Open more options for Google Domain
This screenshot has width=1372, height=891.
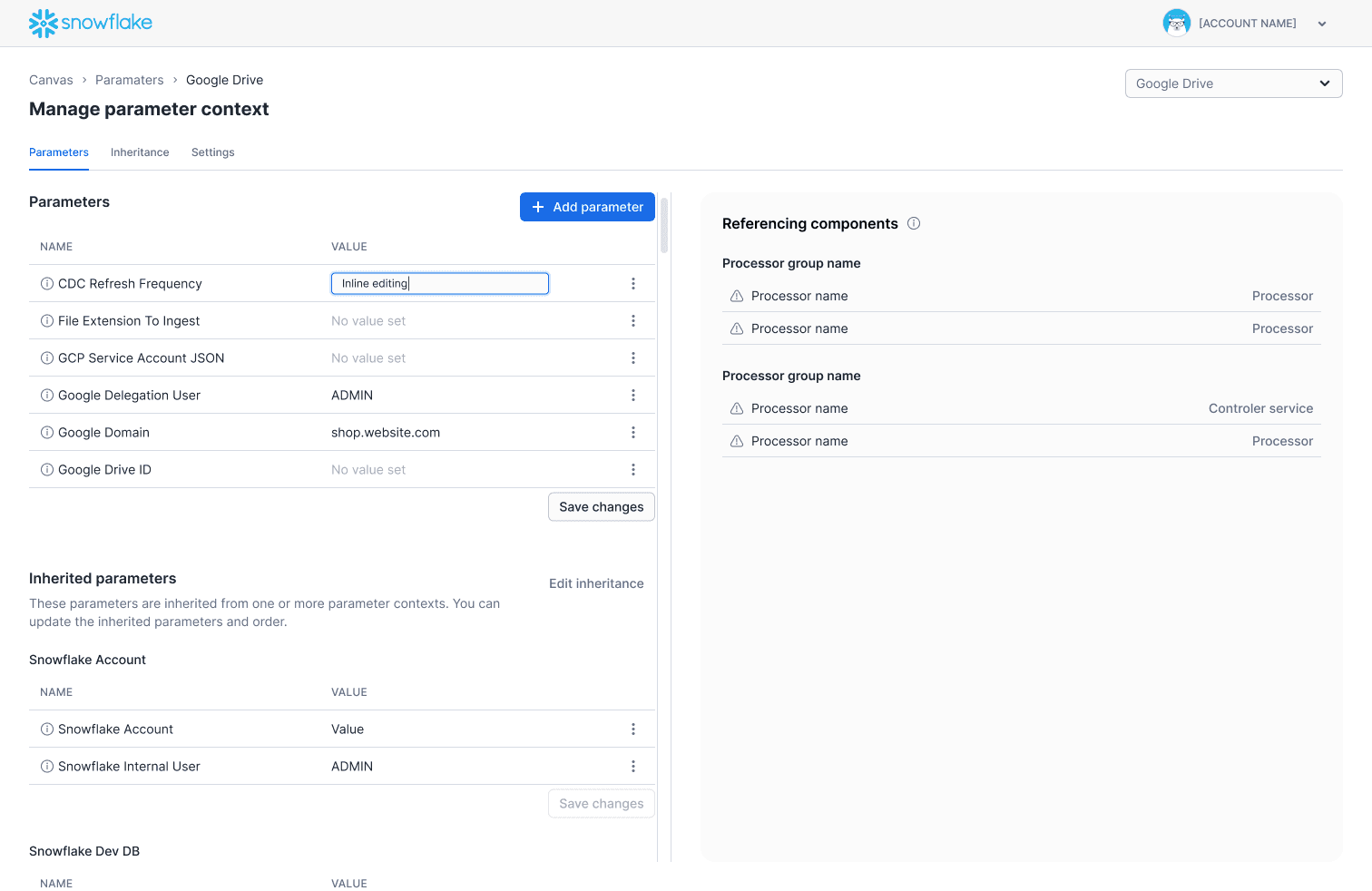click(633, 433)
